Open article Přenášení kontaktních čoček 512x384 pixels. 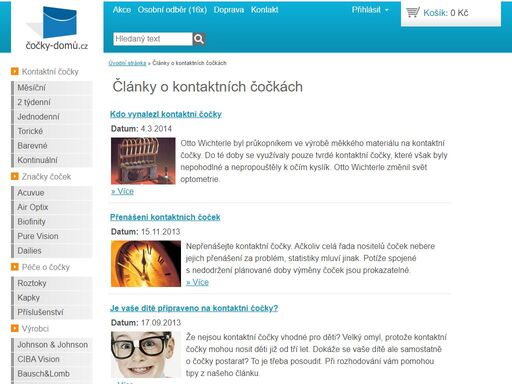[165, 217]
